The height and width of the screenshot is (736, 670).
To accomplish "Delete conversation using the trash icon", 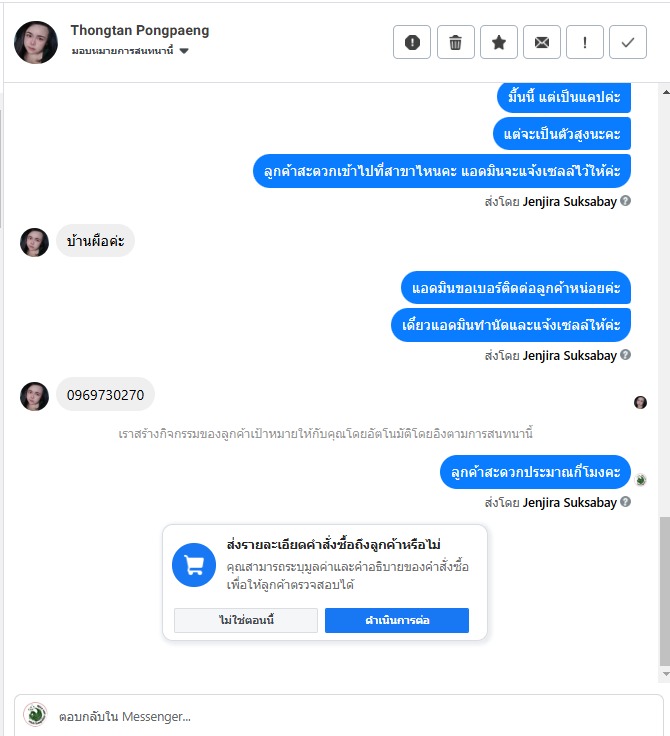I will pos(455,42).
